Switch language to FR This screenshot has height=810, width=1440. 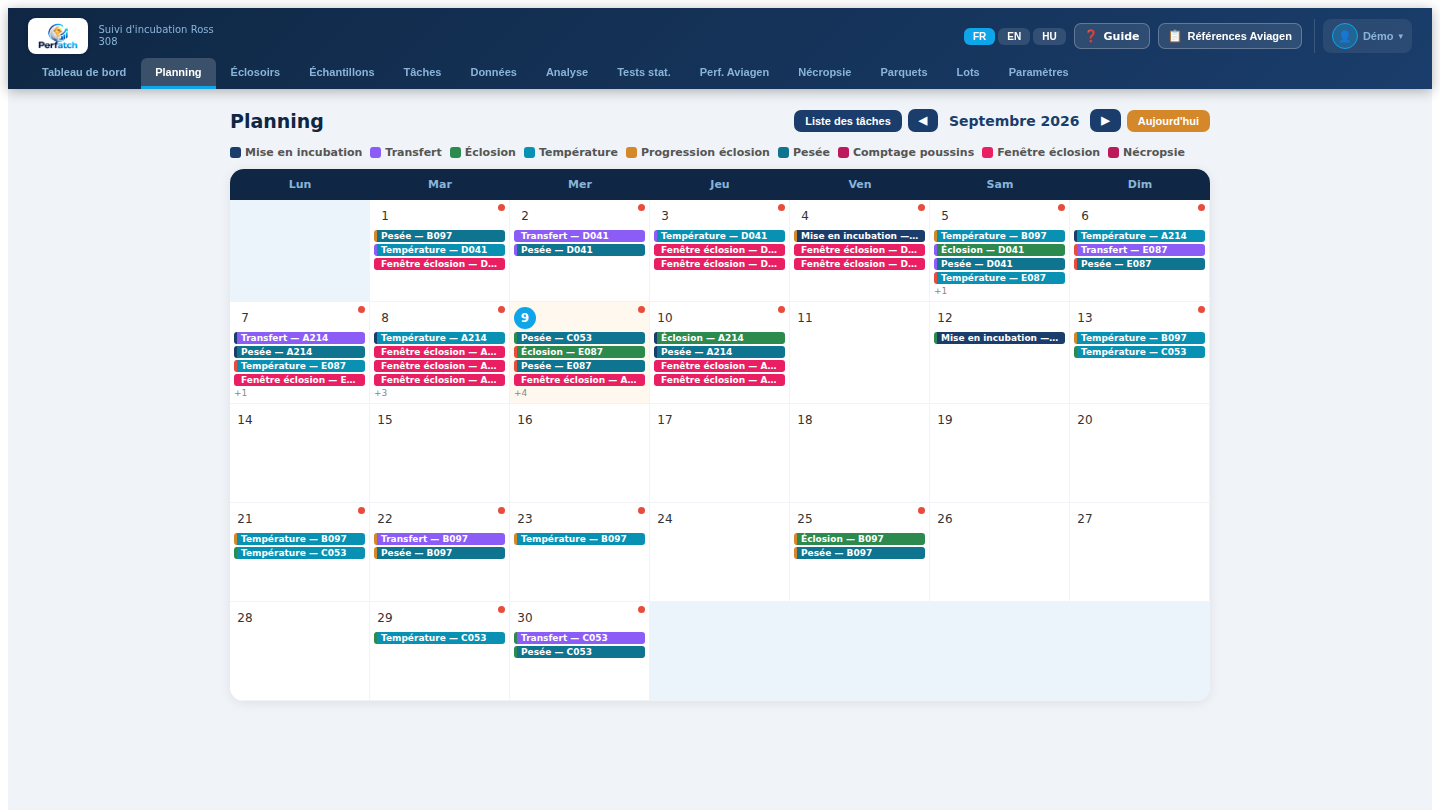[979, 36]
